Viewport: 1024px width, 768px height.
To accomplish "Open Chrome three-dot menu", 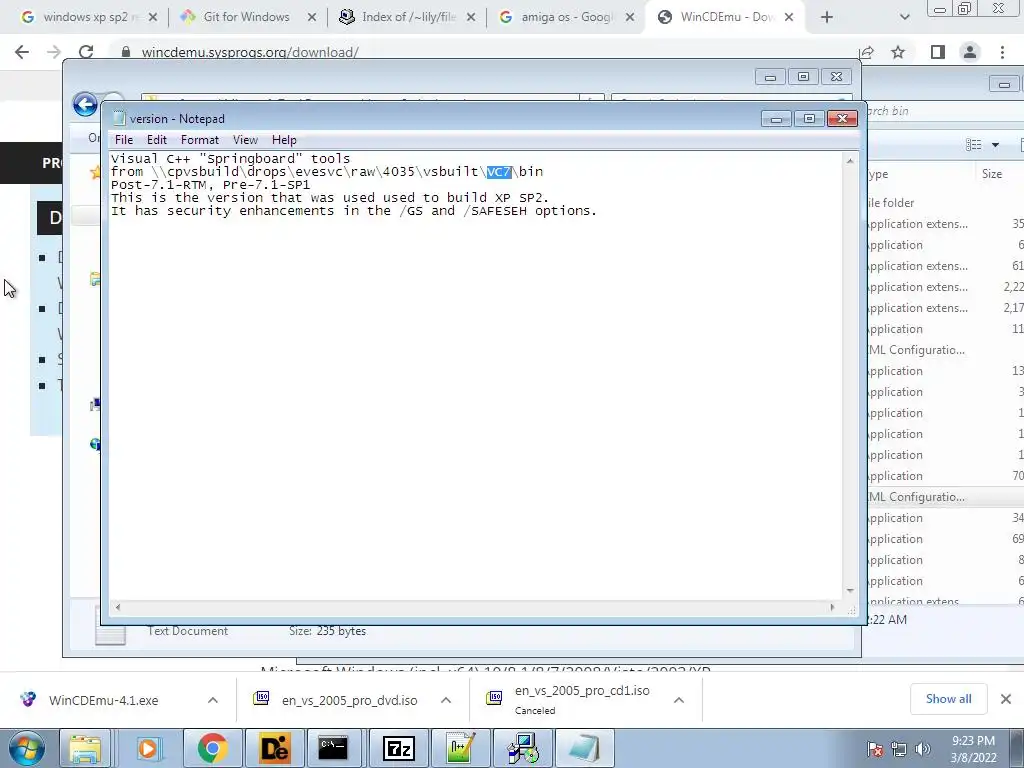I will click(x=1002, y=52).
